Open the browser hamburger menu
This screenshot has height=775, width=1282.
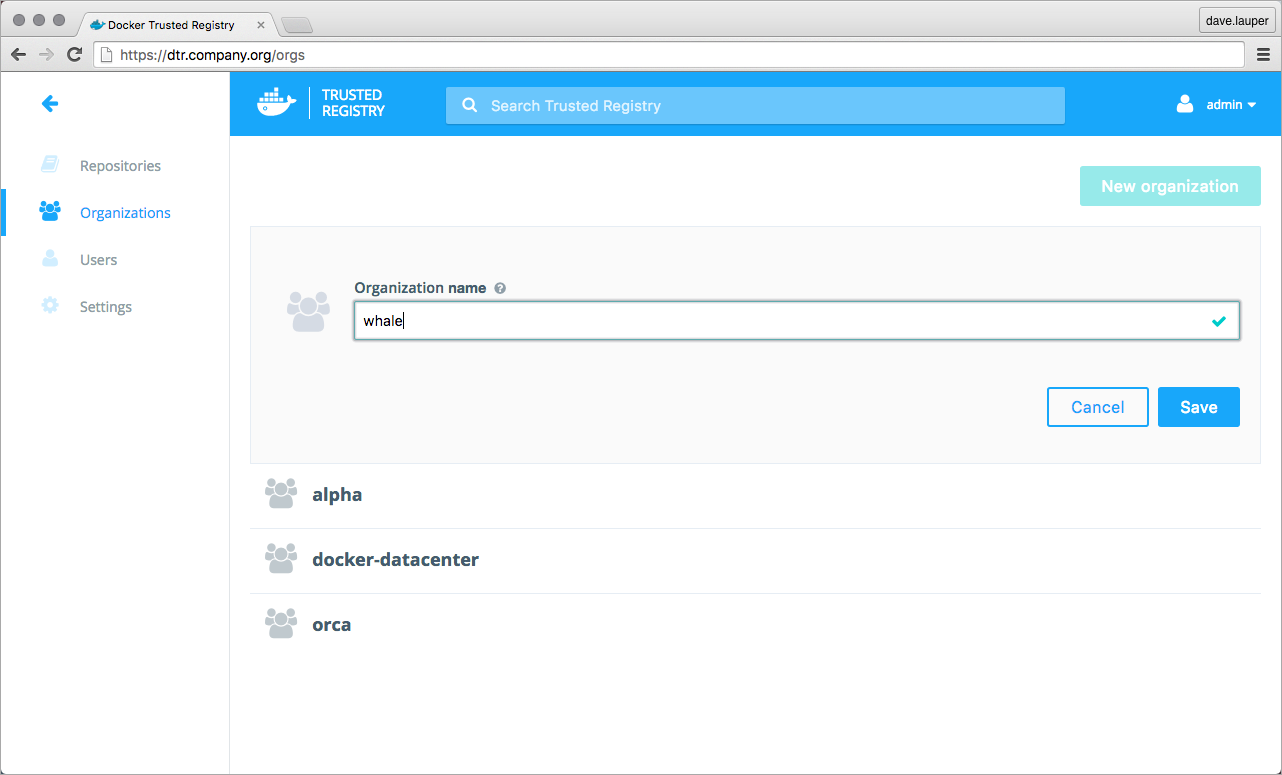tap(1263, 54)
